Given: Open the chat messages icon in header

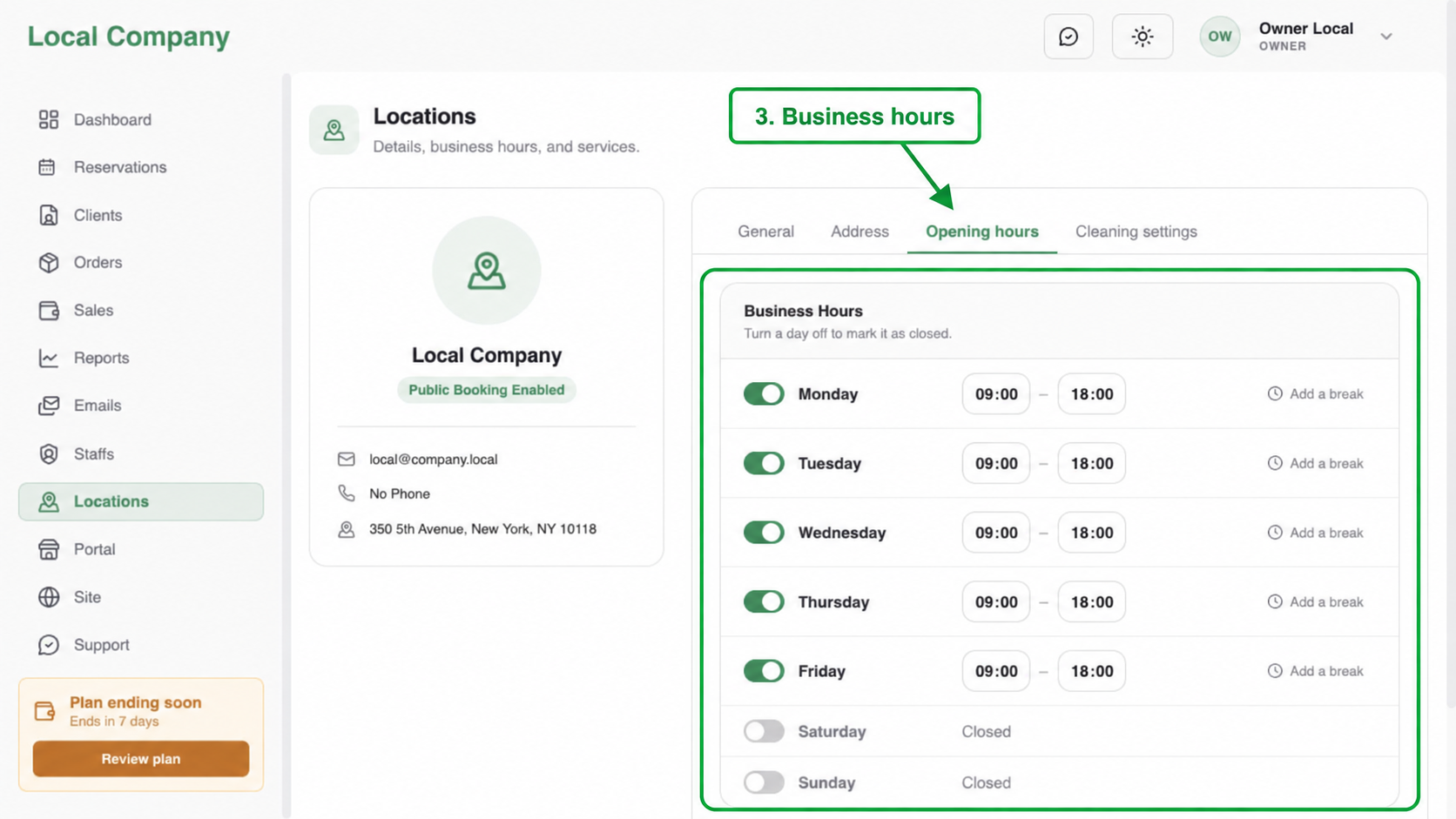Looking at the screenshot, I should [1068, 37].
